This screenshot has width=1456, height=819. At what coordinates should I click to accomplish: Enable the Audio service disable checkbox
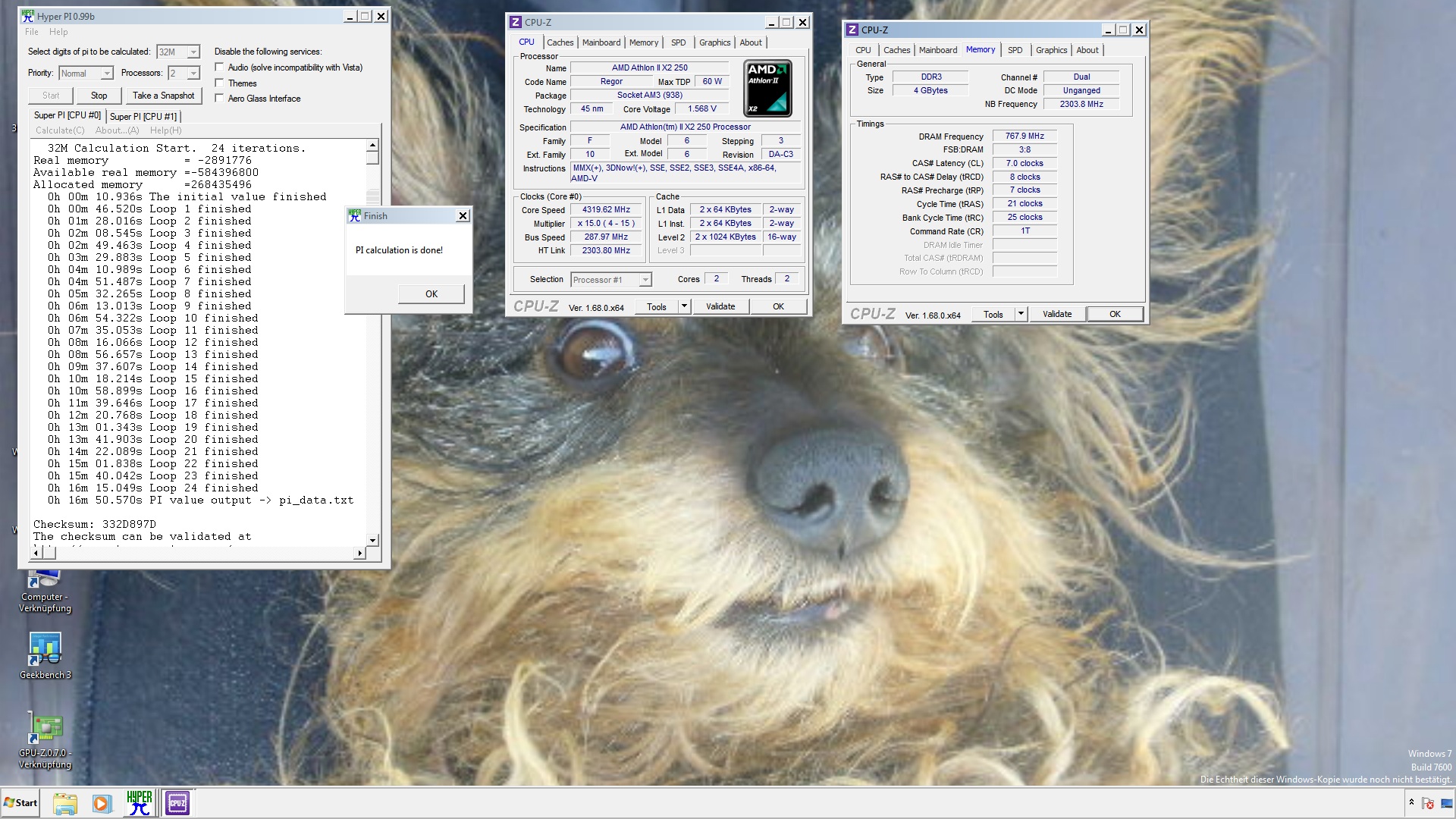[x=219, y=67]
